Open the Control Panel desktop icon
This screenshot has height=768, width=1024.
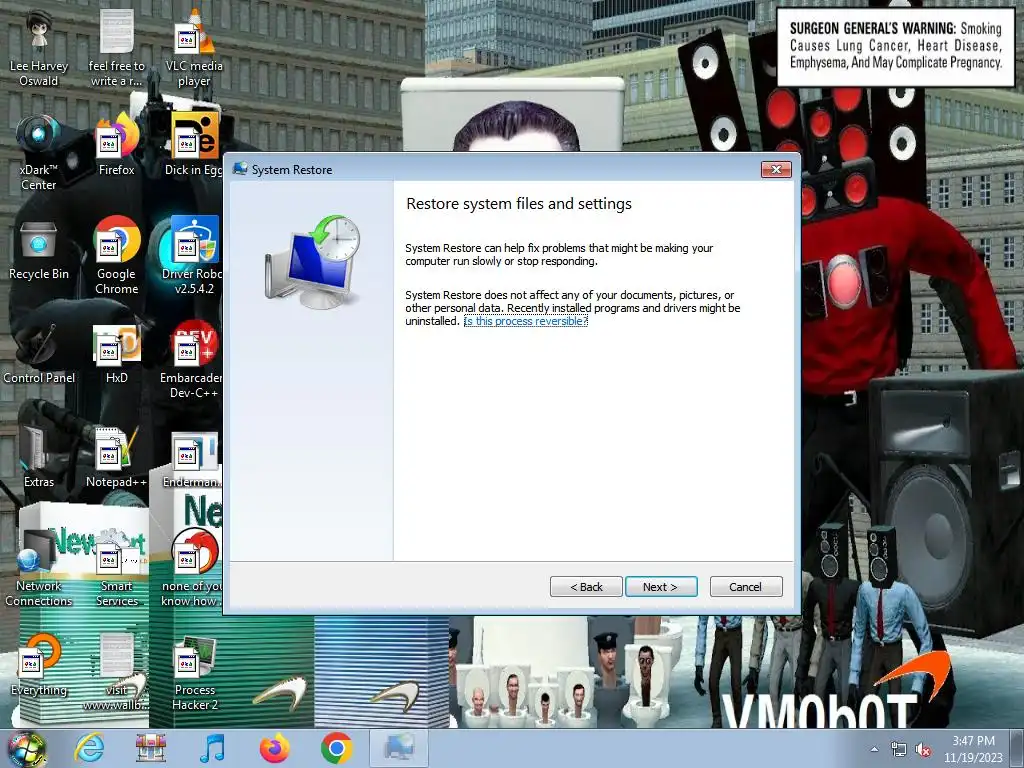click(x=39, y=354)
